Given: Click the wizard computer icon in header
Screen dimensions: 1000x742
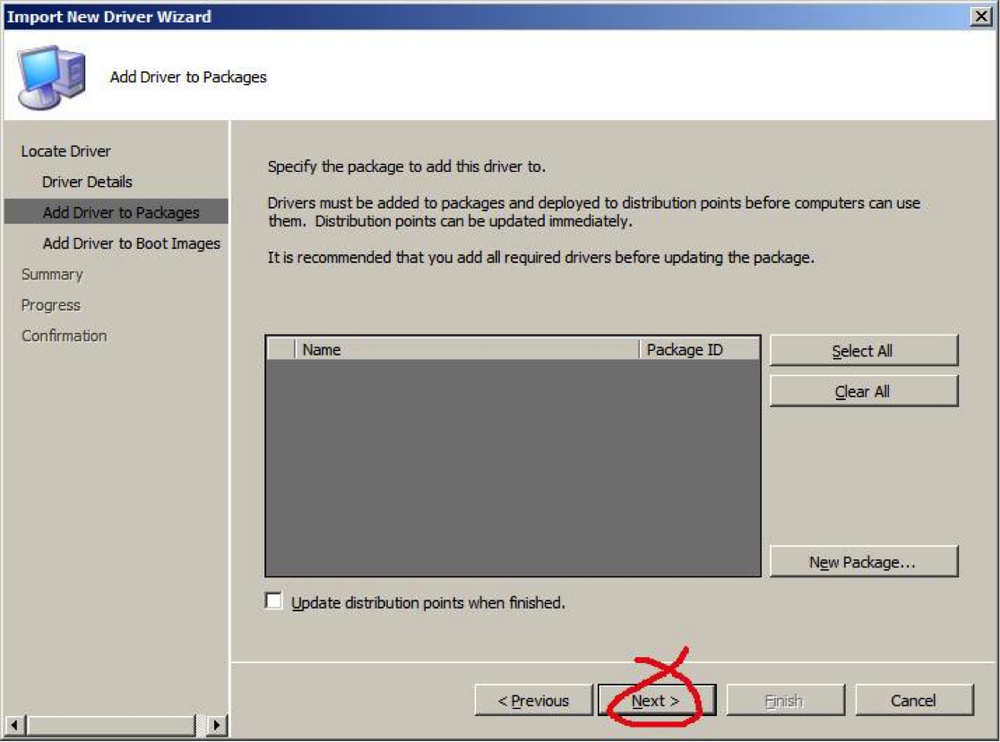Looking at the screenshot, I should [51, 77].
